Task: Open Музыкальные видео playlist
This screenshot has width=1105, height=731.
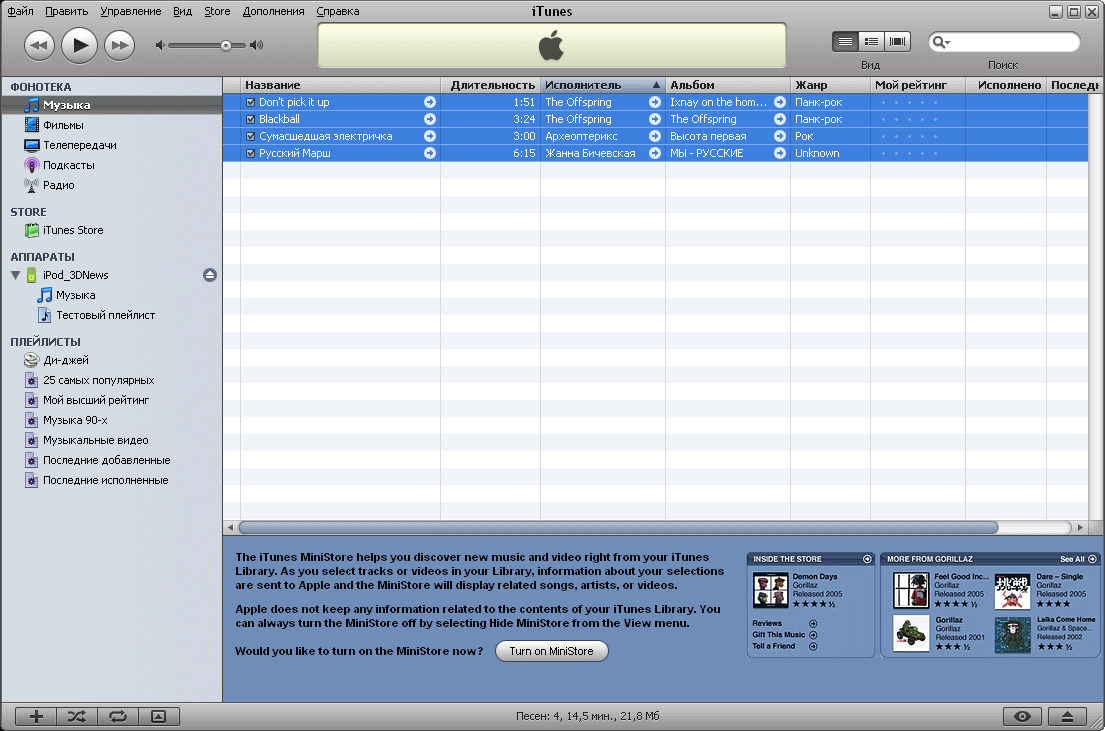Action: tap(112, 441)
